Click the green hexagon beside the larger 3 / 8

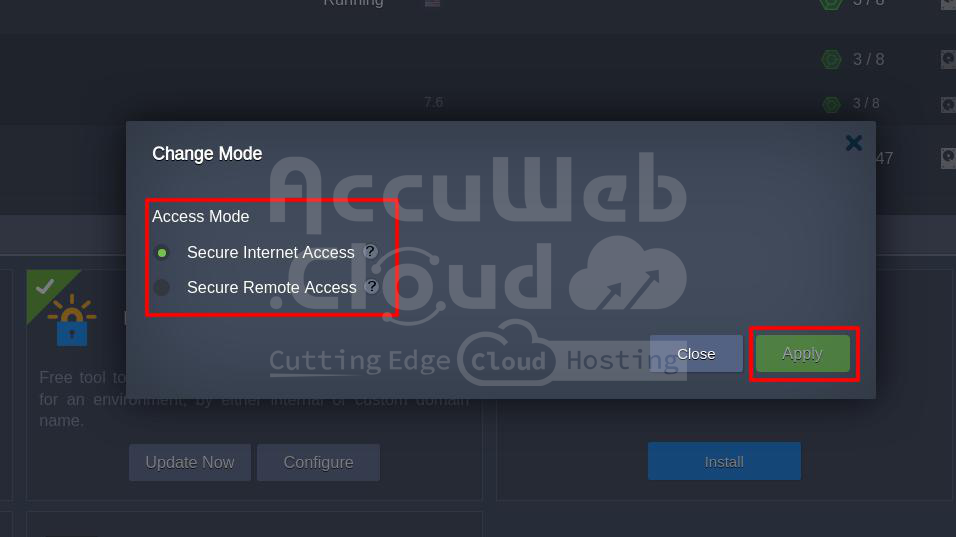click(830, 59)
